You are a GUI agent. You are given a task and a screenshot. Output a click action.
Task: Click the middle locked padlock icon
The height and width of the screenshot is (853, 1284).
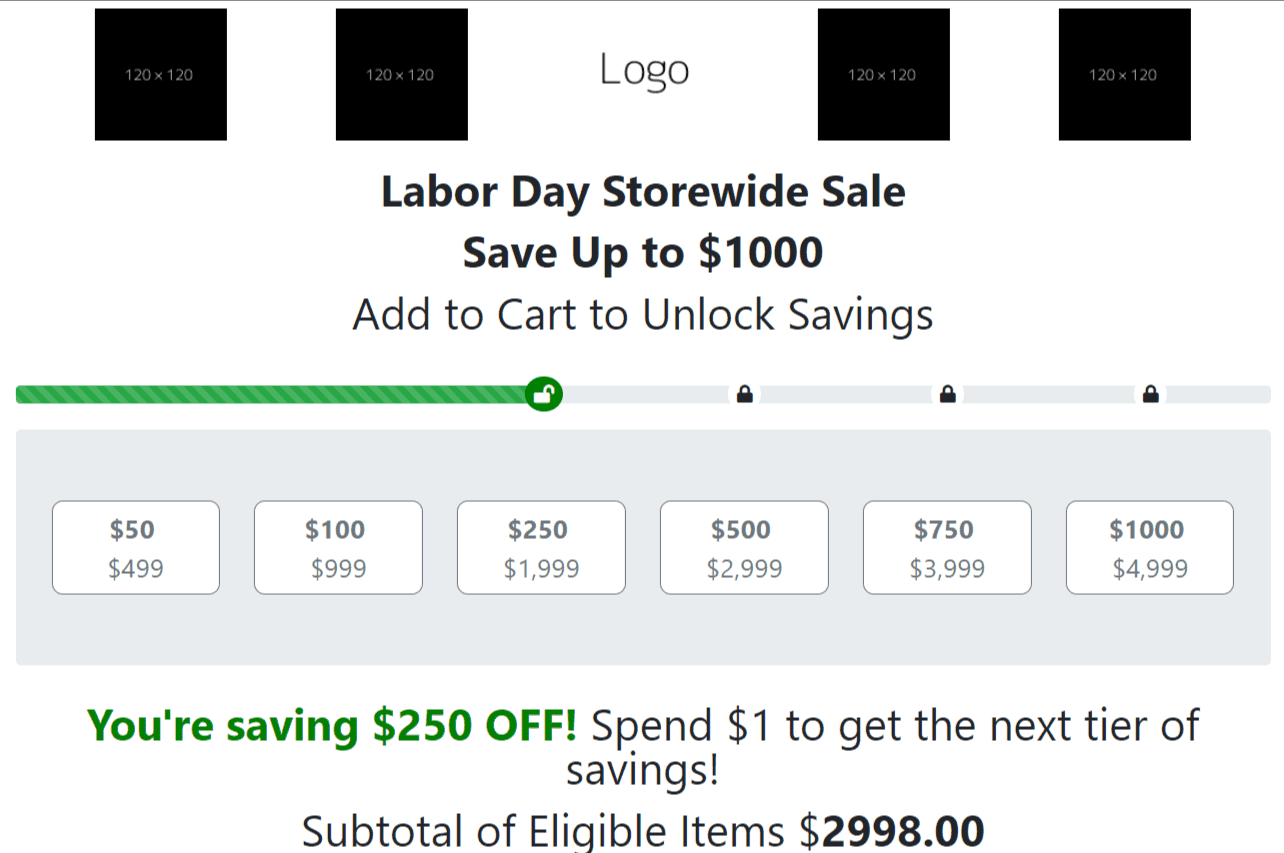point(947,394)
